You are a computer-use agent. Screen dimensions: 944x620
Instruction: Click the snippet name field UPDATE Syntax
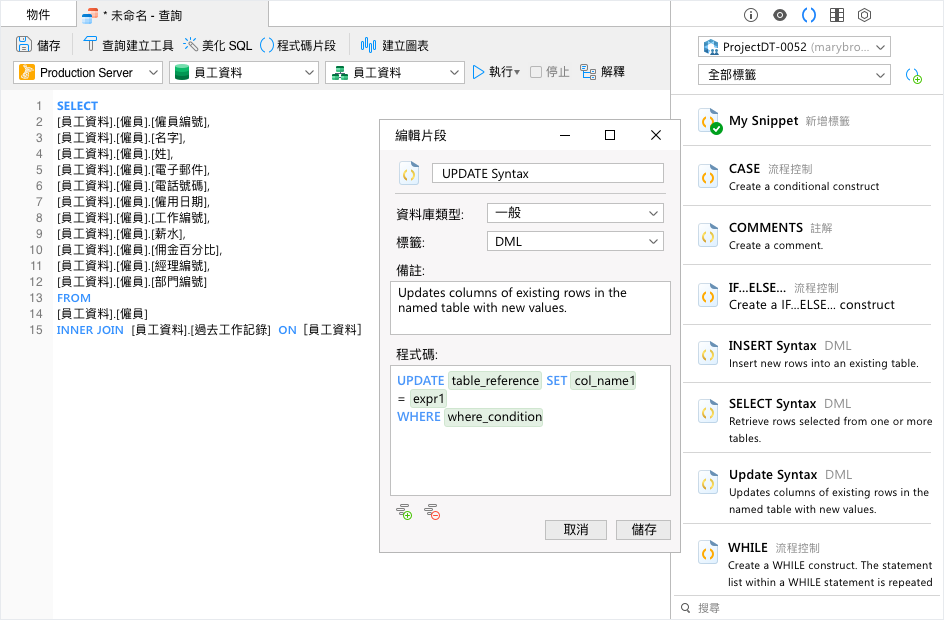coord(548,173)
